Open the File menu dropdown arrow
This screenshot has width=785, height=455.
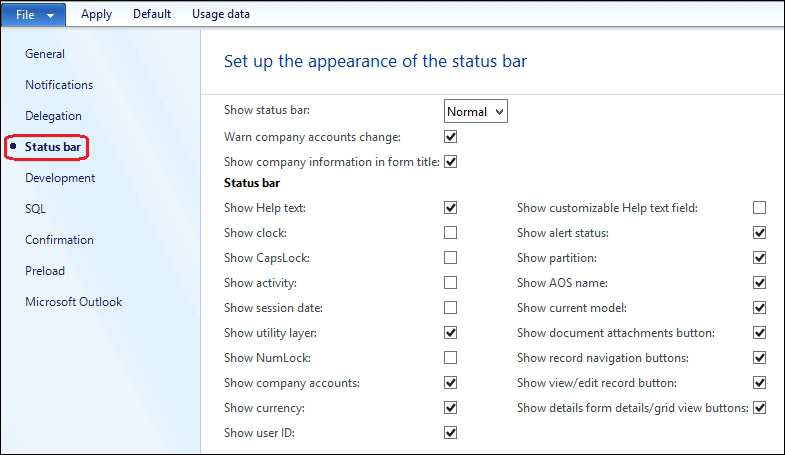tap(50, 16)
